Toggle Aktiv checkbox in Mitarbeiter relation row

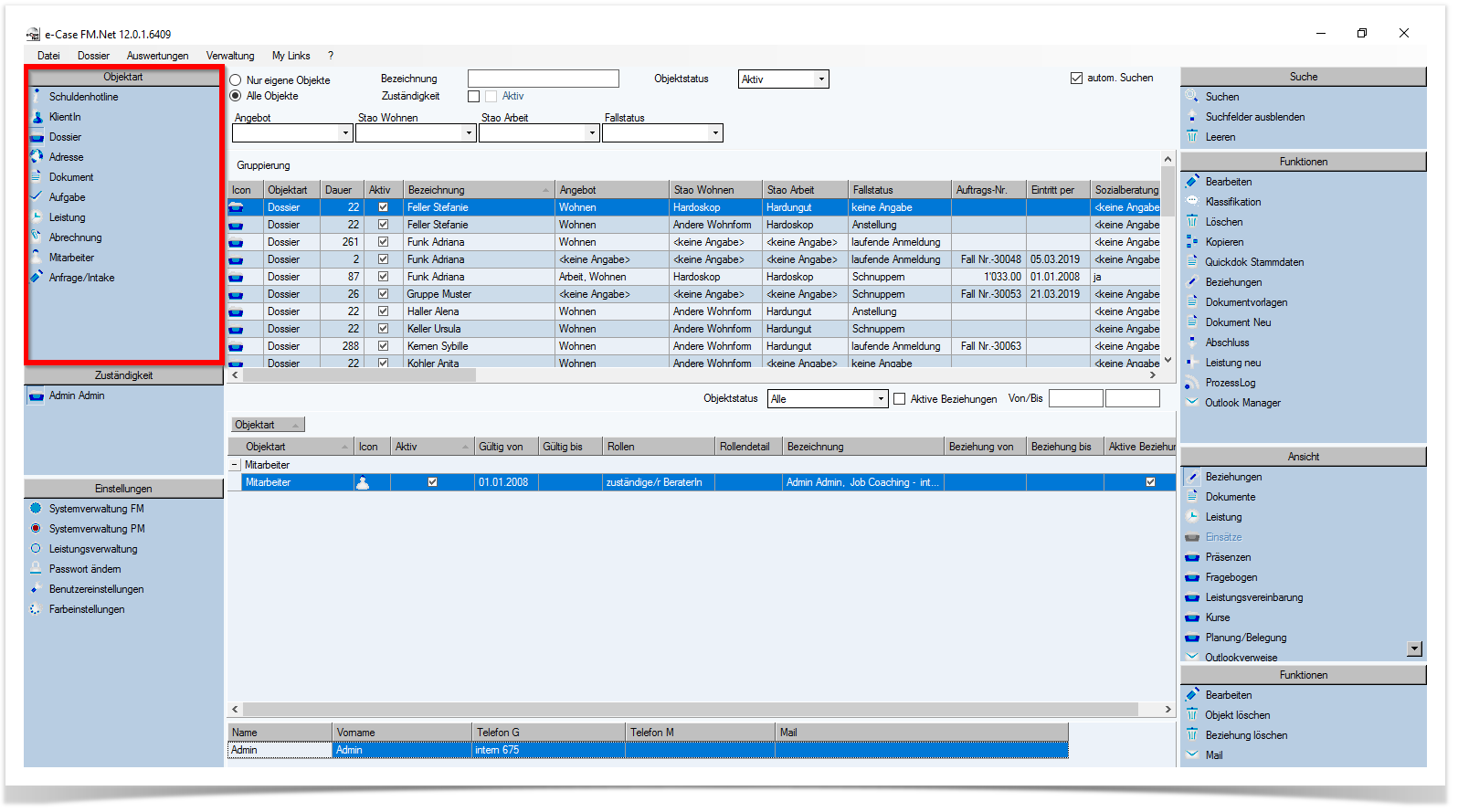tap(432, 482)
